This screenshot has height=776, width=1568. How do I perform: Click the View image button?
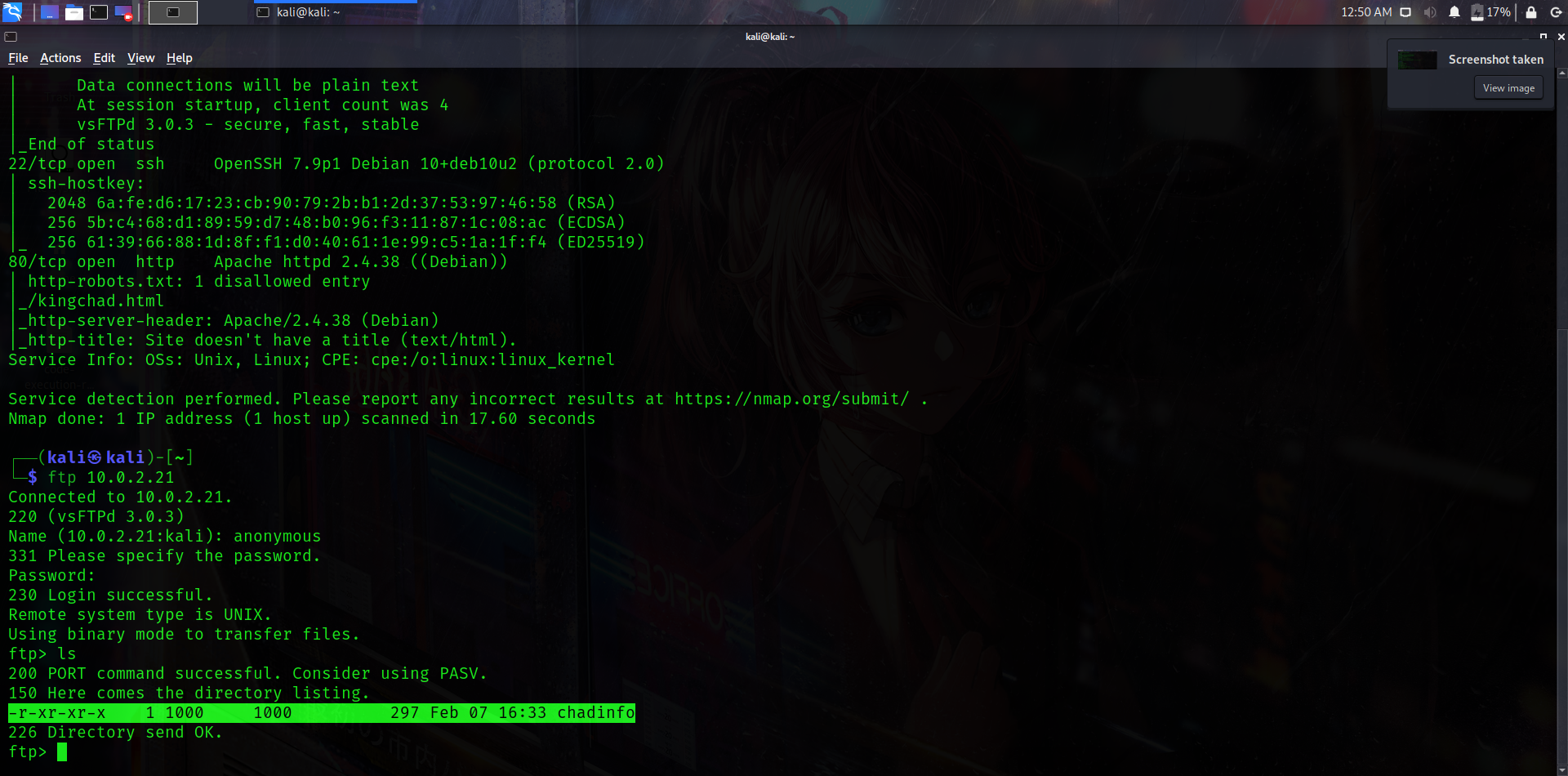pyautogui.click(x=1508, y=88)
